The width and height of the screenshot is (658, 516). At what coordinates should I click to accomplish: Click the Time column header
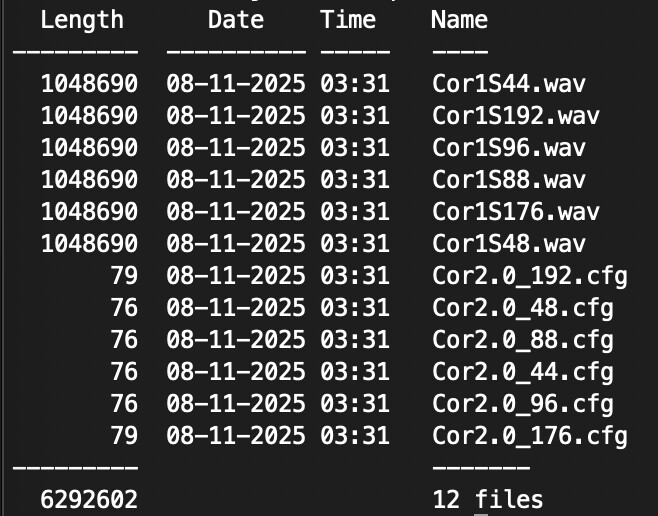pyautogui.click(x=348, y=19)
